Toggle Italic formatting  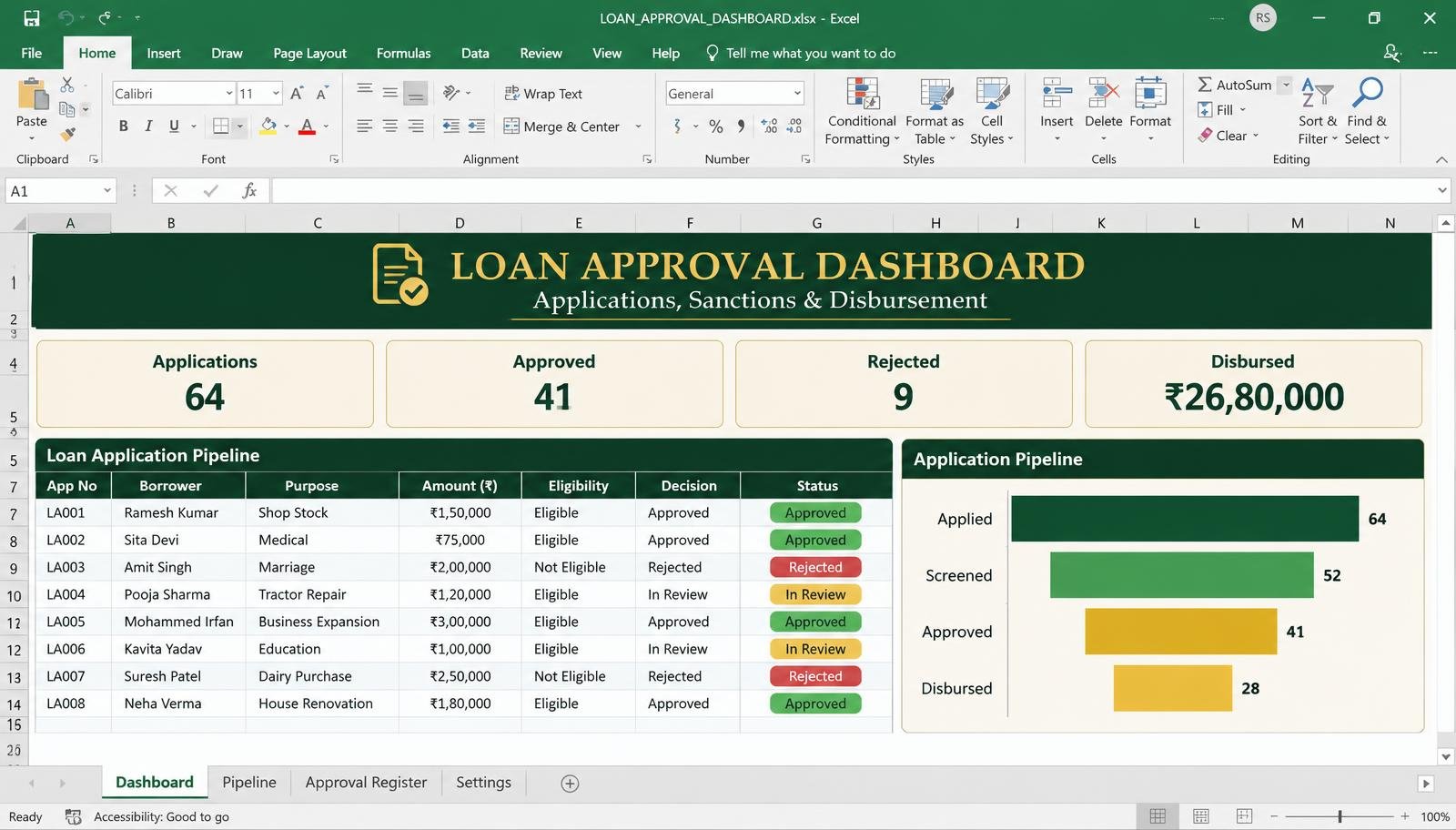(x=148, y=127)
